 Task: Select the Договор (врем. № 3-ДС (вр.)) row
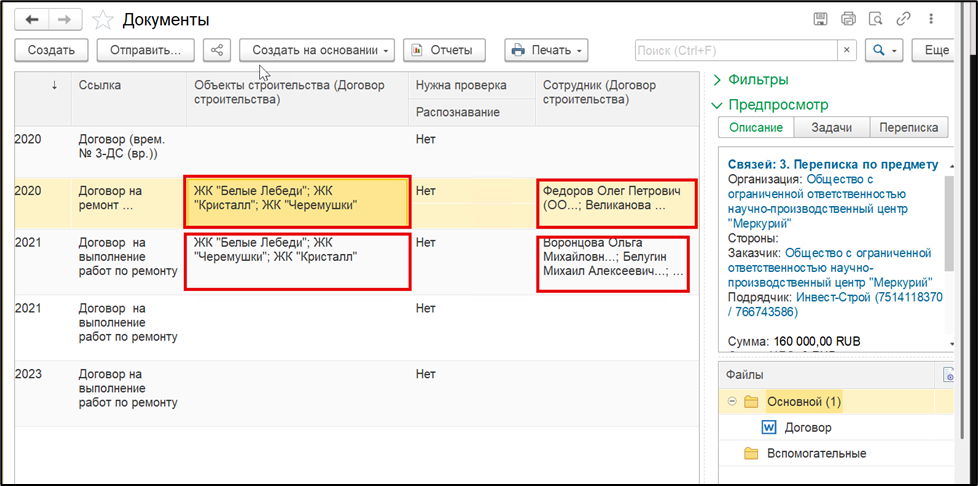click(356, 152)
